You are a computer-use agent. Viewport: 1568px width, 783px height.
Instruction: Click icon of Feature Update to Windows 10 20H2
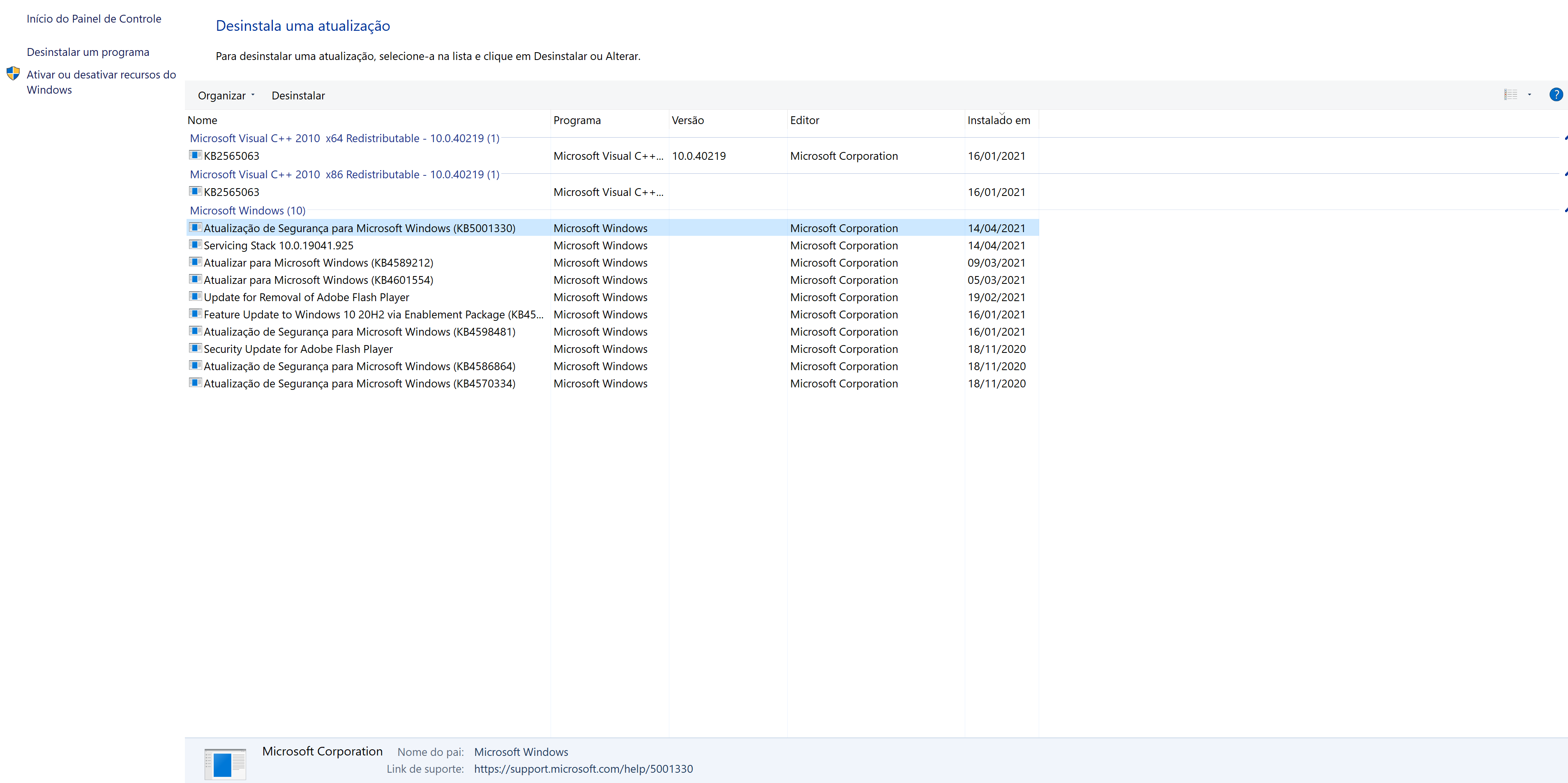coord(195,313)
